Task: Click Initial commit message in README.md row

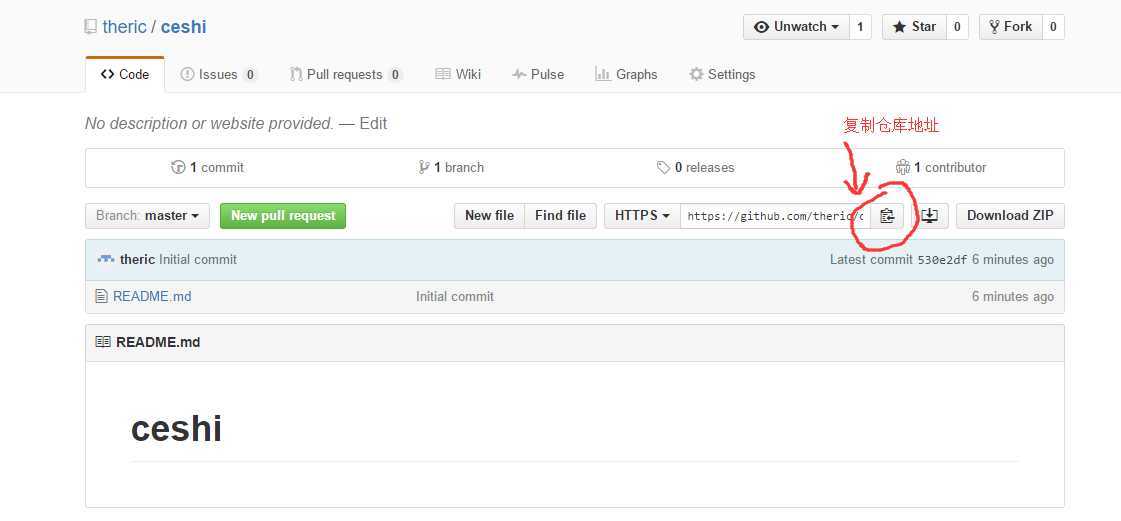Action: tap(455, 296)
